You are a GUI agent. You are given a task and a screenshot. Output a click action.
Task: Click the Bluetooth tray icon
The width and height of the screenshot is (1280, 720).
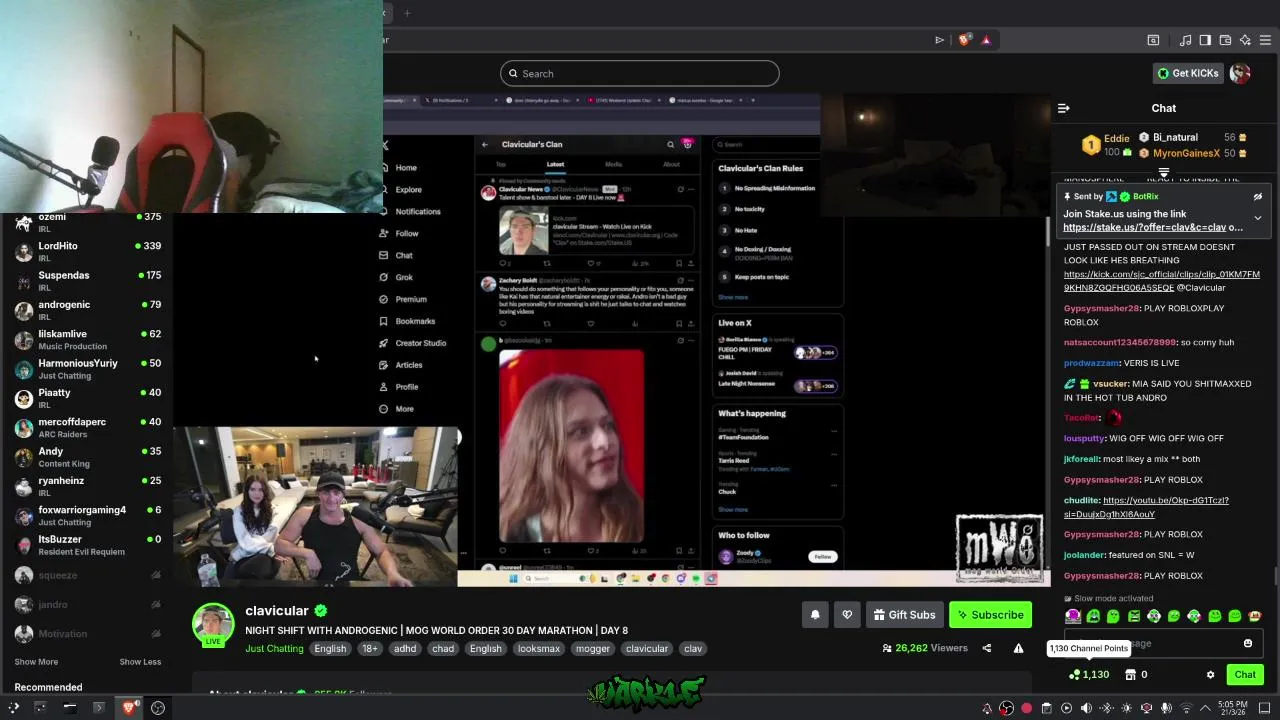(1106, 708)
